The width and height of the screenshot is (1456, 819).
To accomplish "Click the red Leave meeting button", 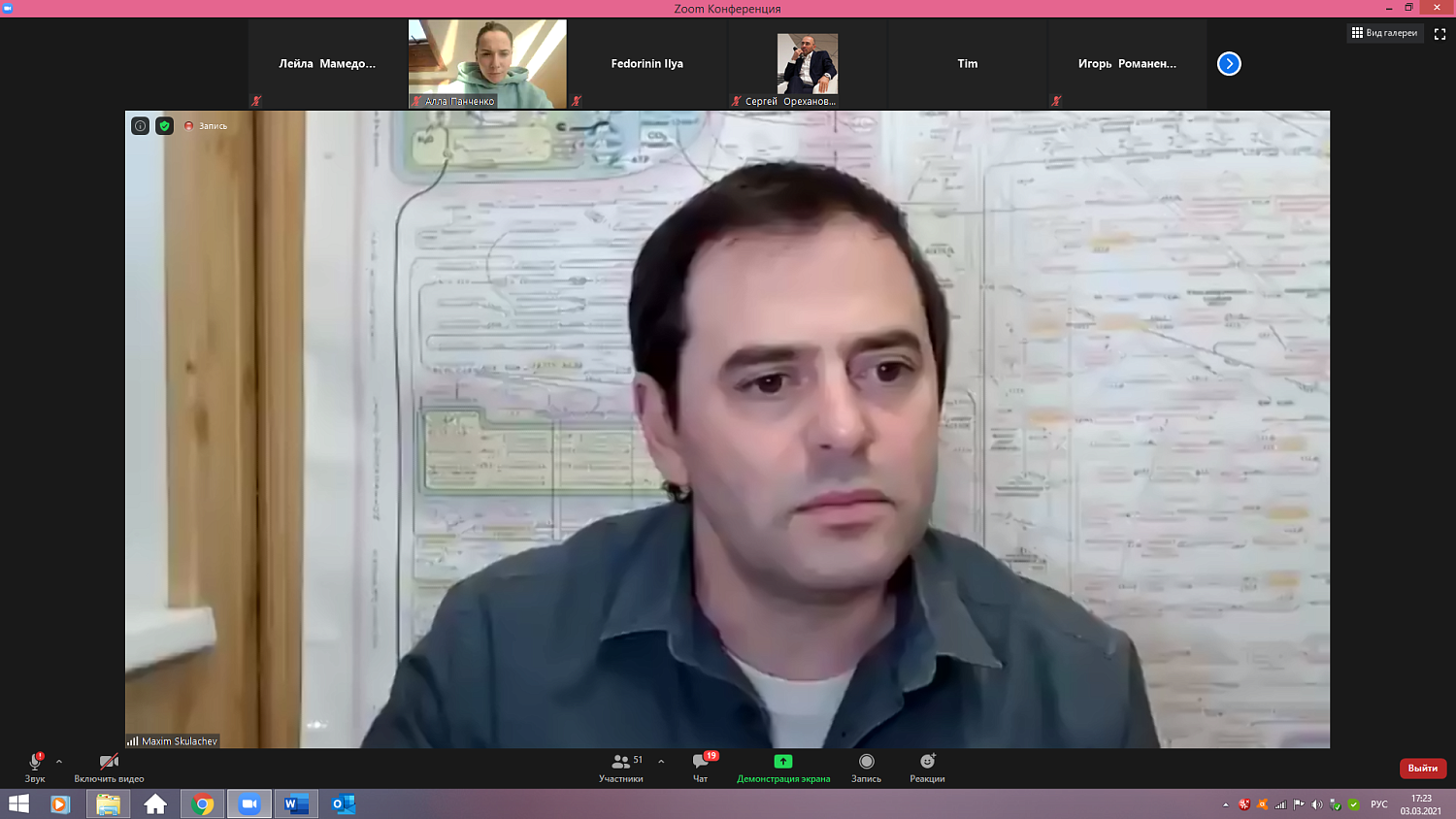I will click(x=1422, y=769).
